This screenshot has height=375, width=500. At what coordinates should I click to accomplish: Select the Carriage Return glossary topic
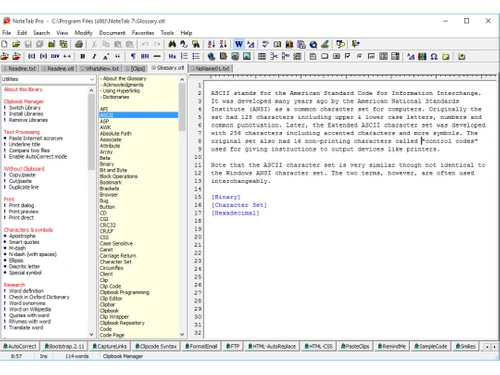tap(118, 256)
